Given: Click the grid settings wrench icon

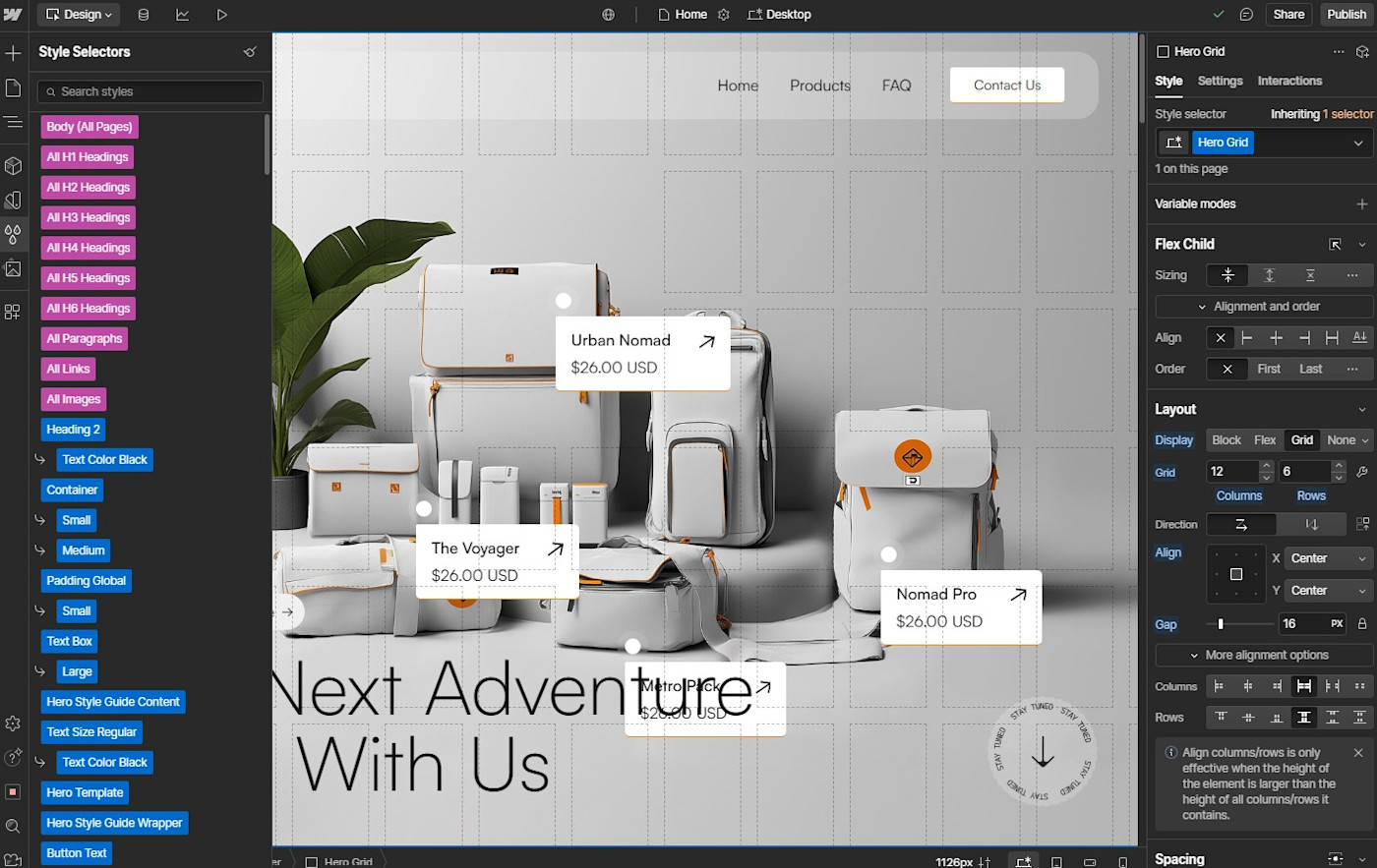Looking at the screenshot, I should tap(1362, 472).
